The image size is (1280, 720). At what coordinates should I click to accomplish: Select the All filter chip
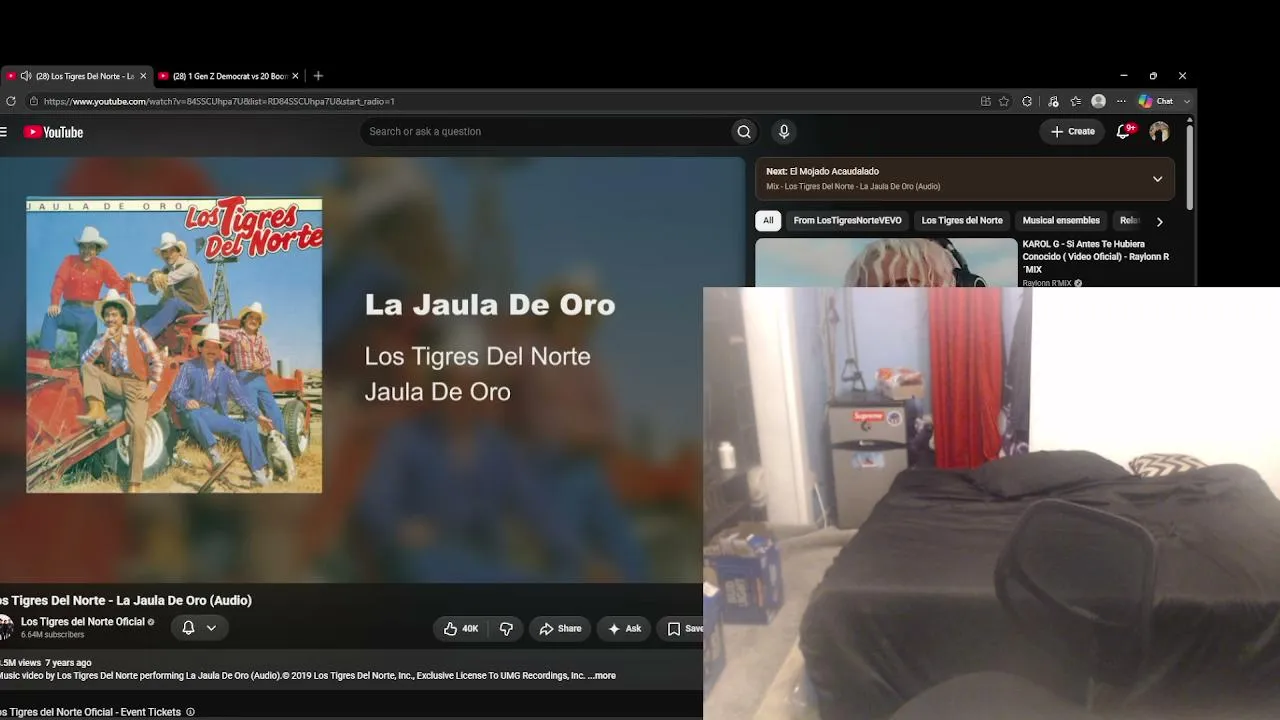(768, 220)
